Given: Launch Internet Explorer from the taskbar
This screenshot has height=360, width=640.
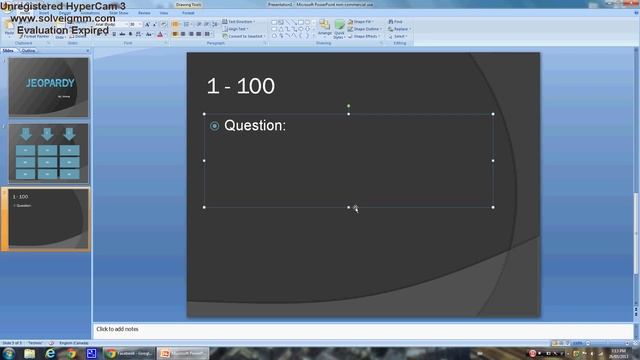Looking at the screenshot, I should tap(50, 353).
